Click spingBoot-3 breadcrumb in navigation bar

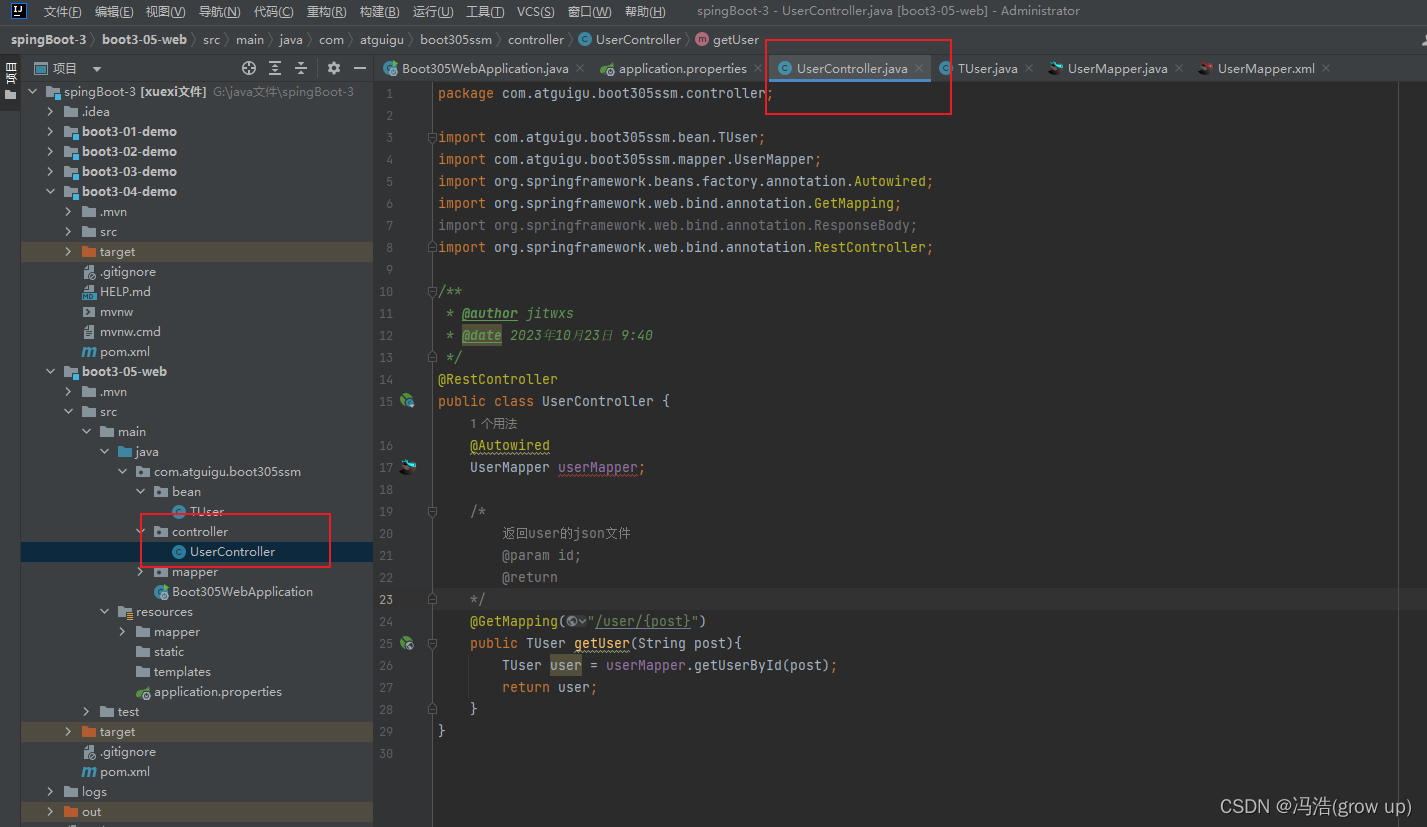pos(48,40)
